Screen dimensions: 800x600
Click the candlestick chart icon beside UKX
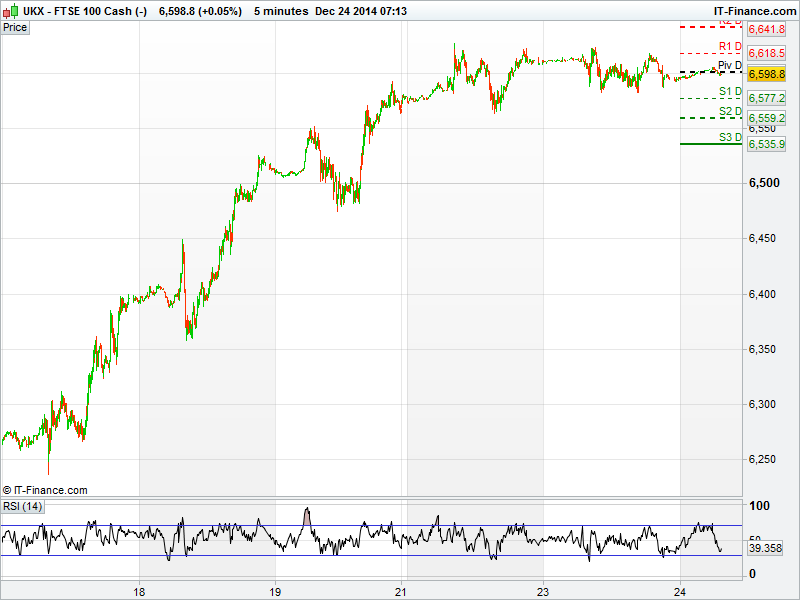(10, 11)
